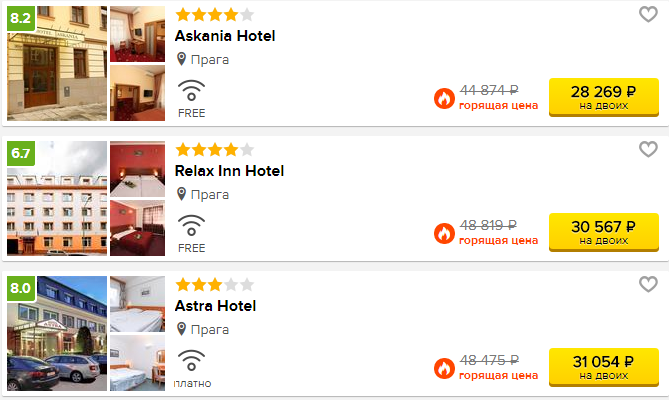Image resolution: width=669 pixels, height=400 pixels.
Task: Save Astra Hotel using its heart icon
Action: (648, 284)
